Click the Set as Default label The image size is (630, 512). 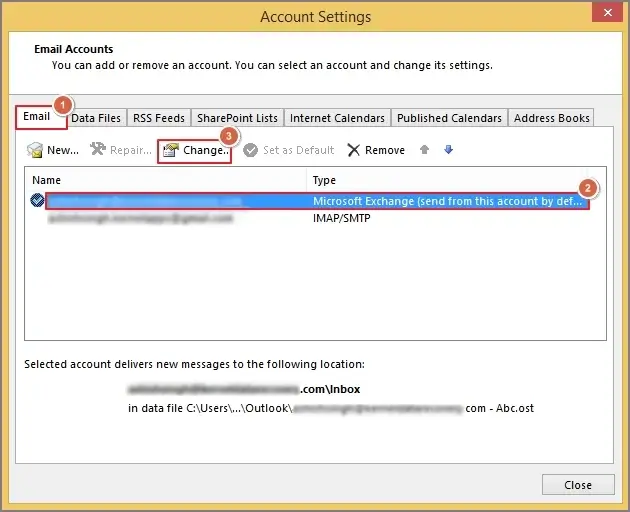pos(299,150)
